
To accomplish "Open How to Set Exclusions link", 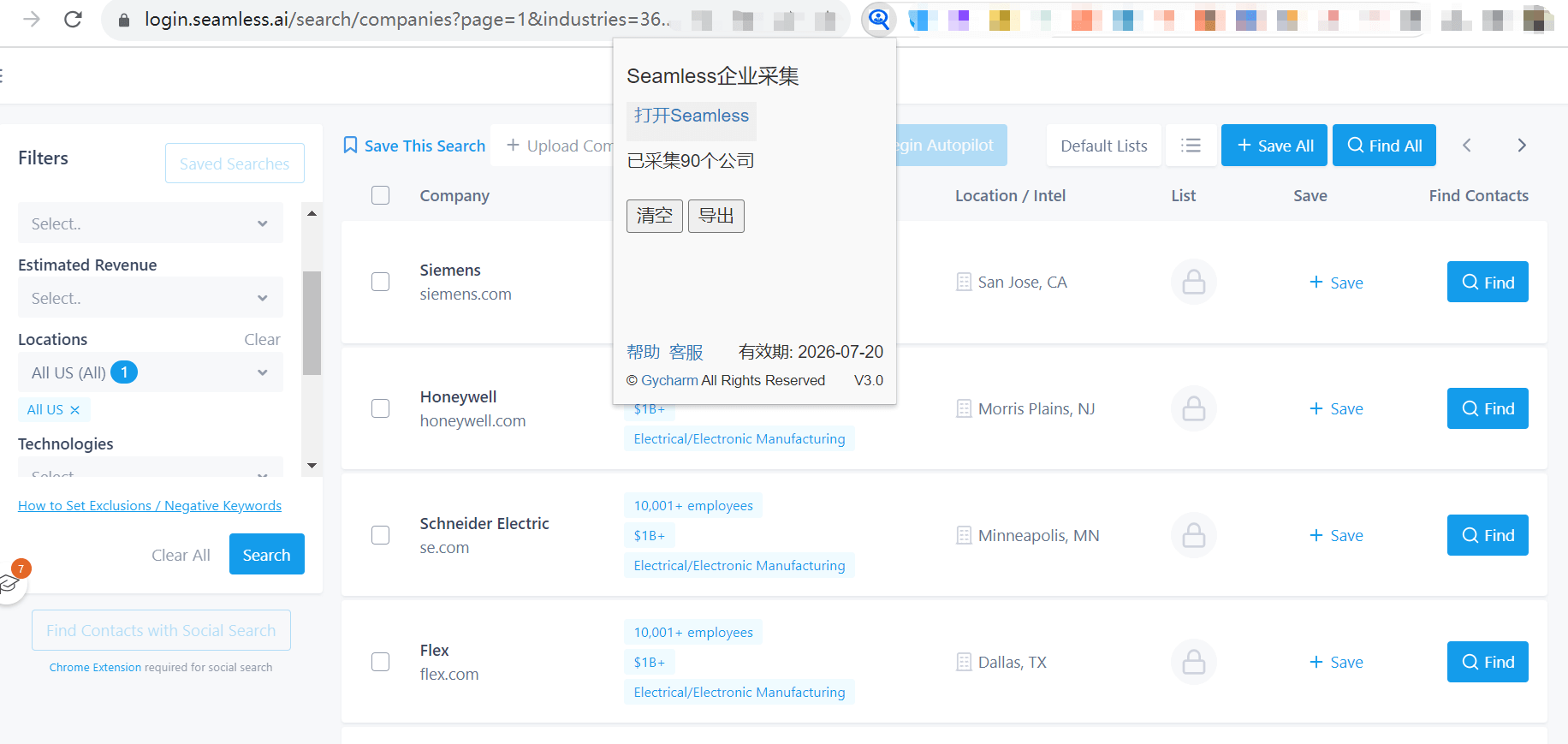I will [150, 506].
